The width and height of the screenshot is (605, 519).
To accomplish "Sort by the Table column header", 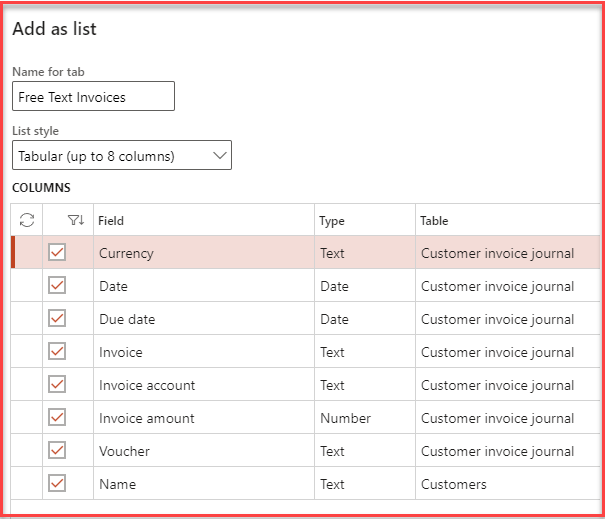I will coord(434,220).
